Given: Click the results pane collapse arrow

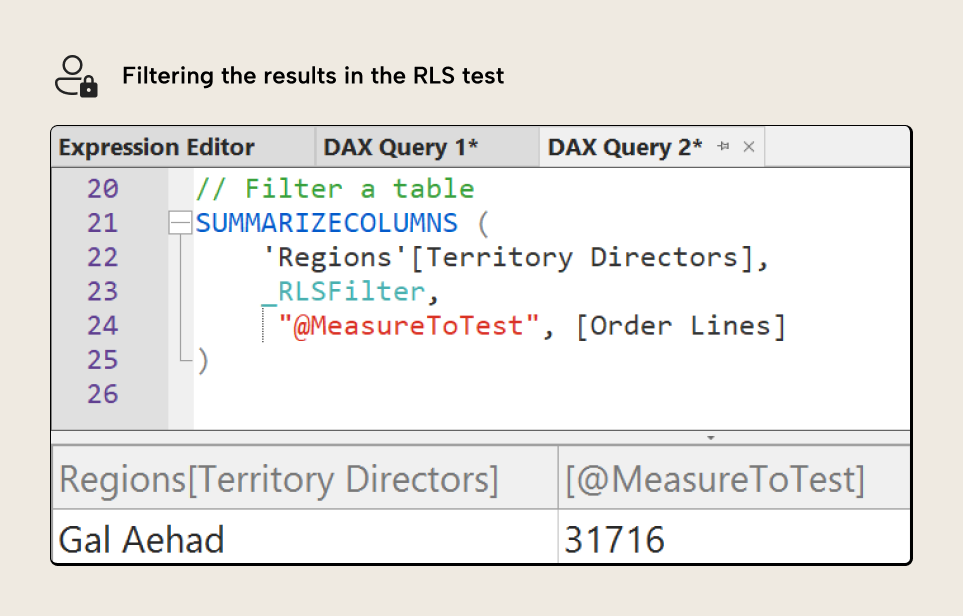Looking at the screenshot, I should pyautogui.click(x=711, y=436).
